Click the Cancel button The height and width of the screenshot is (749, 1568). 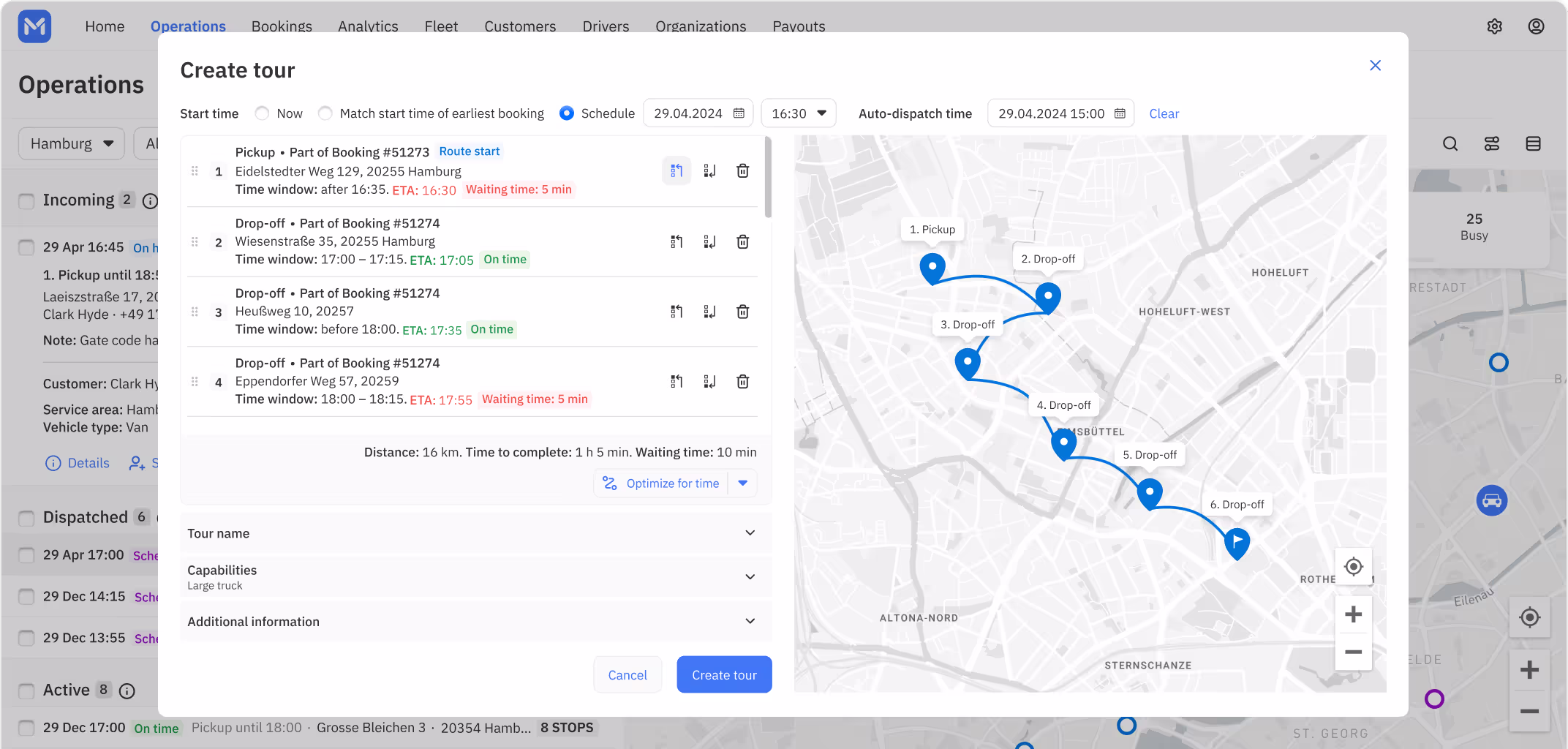point(627,675)
